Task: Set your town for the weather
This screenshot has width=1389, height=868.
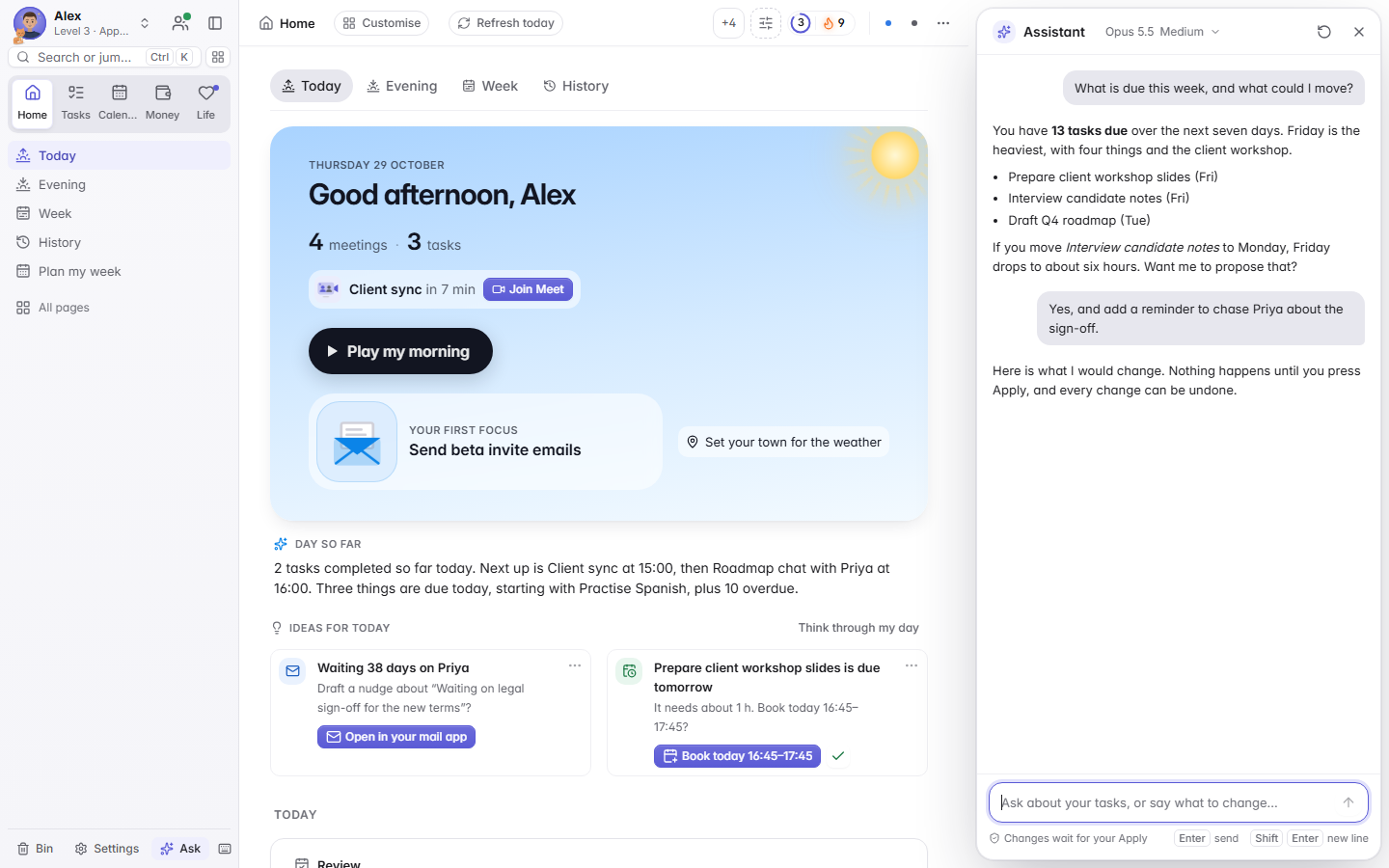Action: point(783,442)
